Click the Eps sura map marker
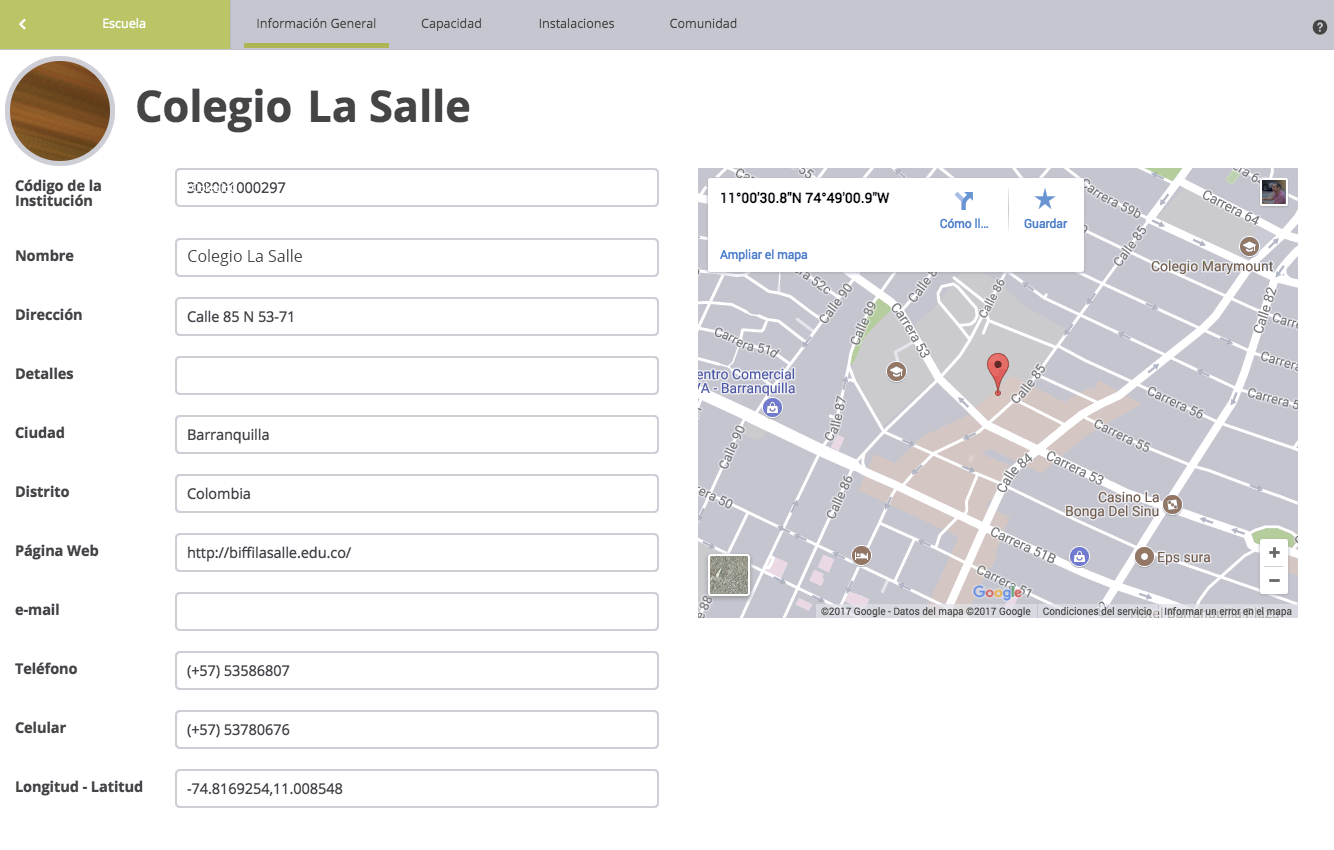 (x=1143, y=556)
